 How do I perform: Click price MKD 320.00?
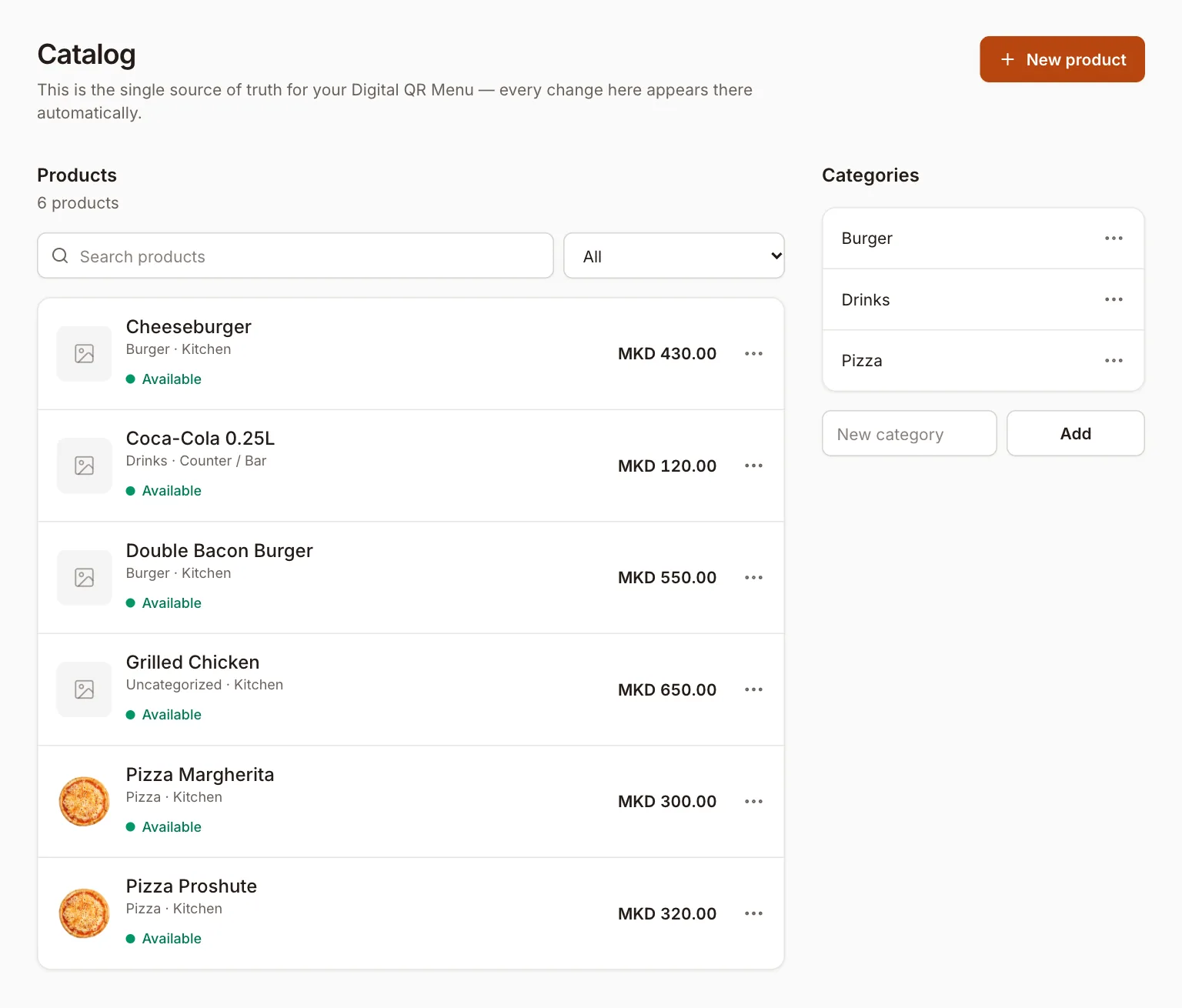click(x=667, y=913)
